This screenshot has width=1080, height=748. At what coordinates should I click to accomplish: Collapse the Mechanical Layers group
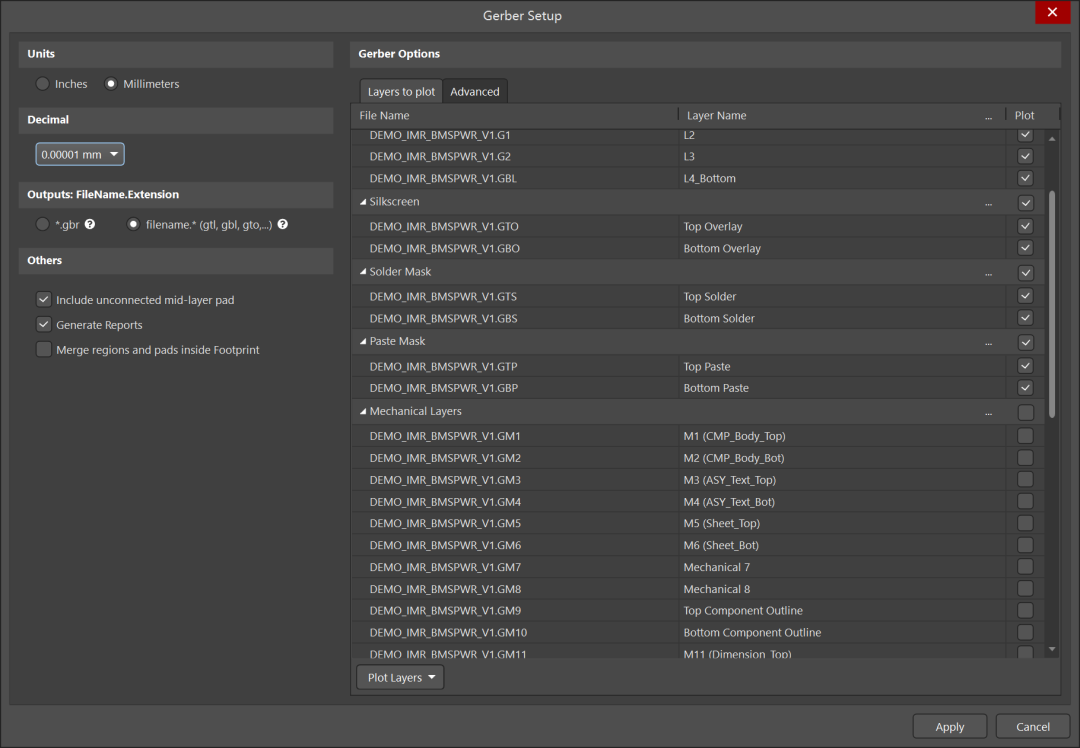363,411
